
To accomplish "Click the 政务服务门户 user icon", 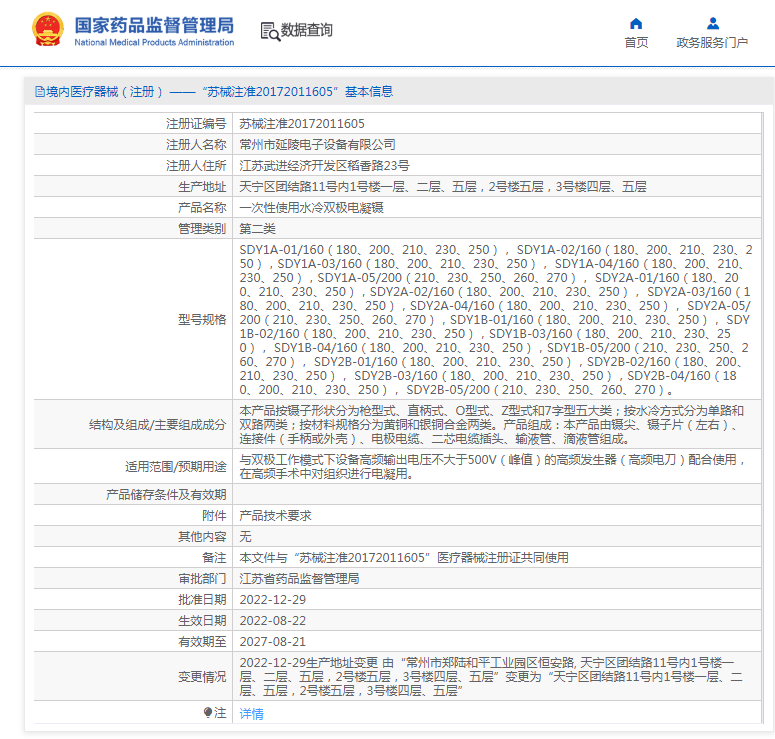I will pos(712,23).
